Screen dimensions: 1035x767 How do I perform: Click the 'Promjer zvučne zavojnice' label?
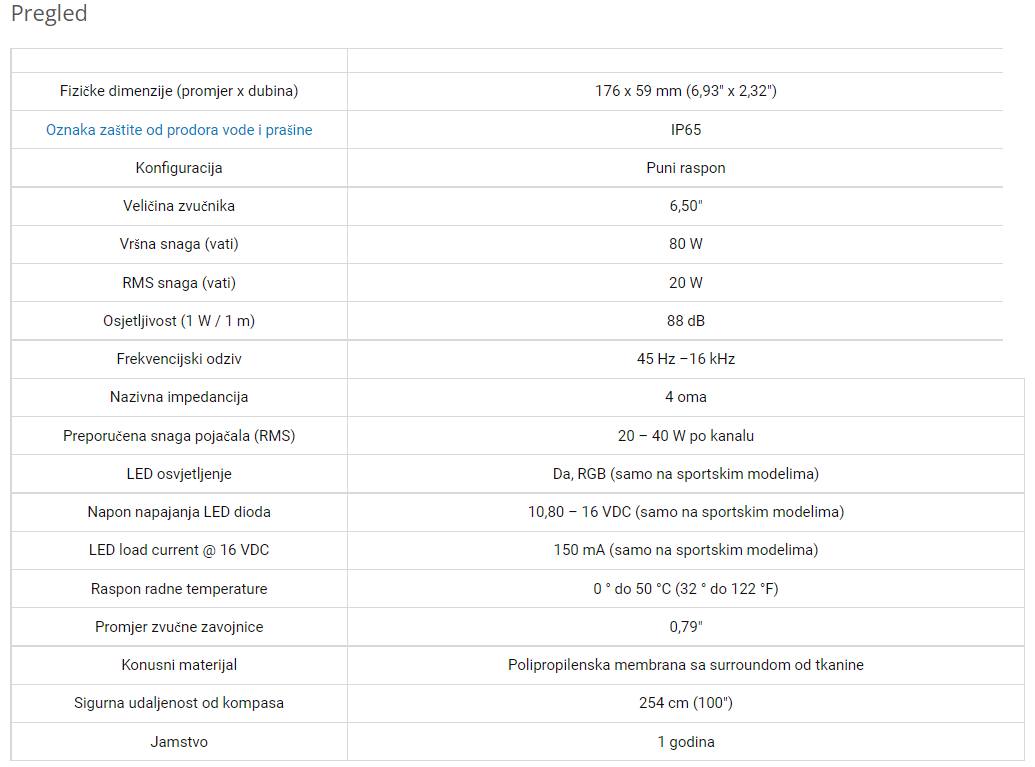coord(179,628)
